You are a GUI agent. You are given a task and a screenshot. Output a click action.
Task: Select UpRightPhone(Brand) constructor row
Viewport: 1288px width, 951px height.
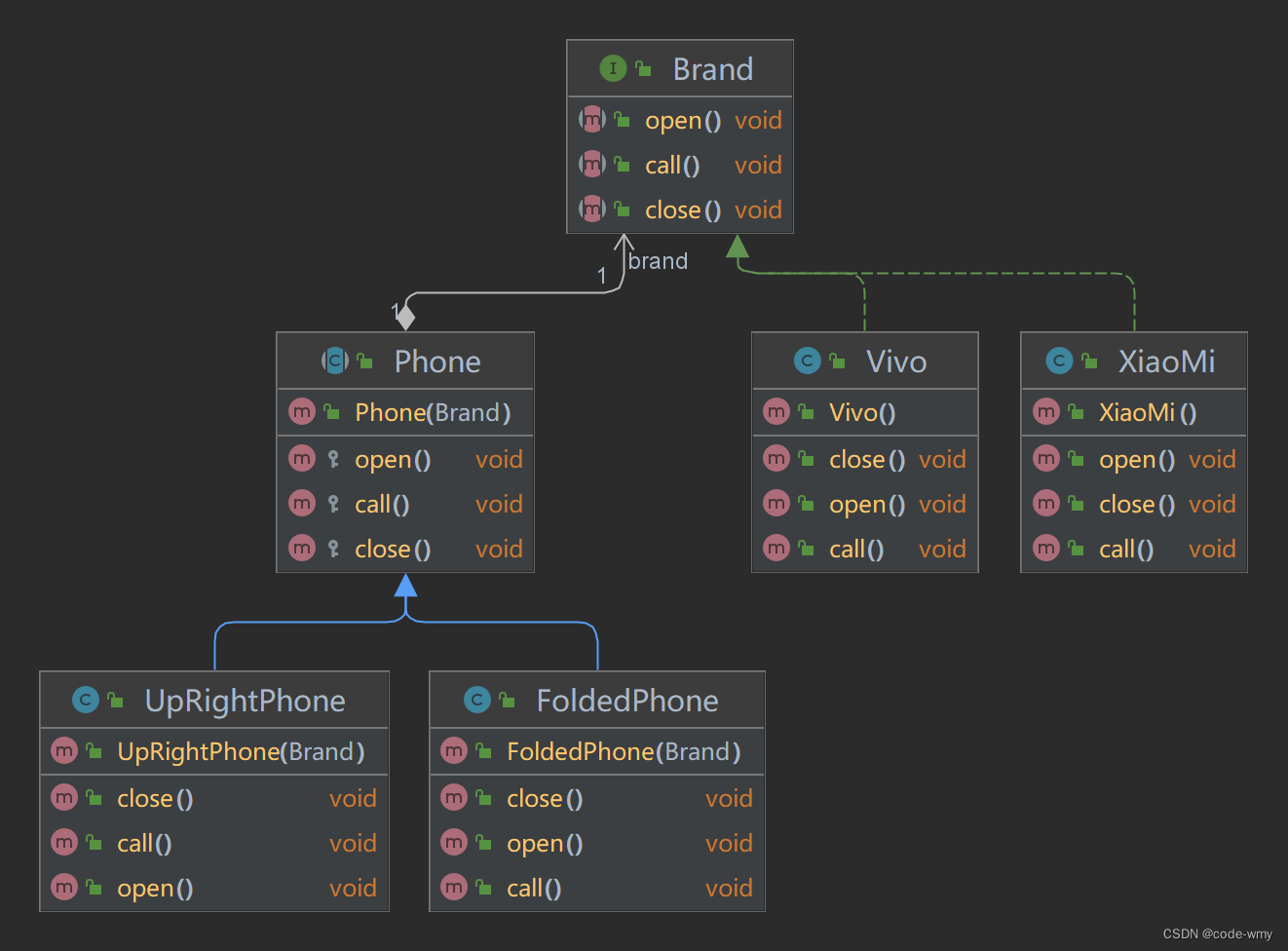pyautogui.click(x=214, y=751)
